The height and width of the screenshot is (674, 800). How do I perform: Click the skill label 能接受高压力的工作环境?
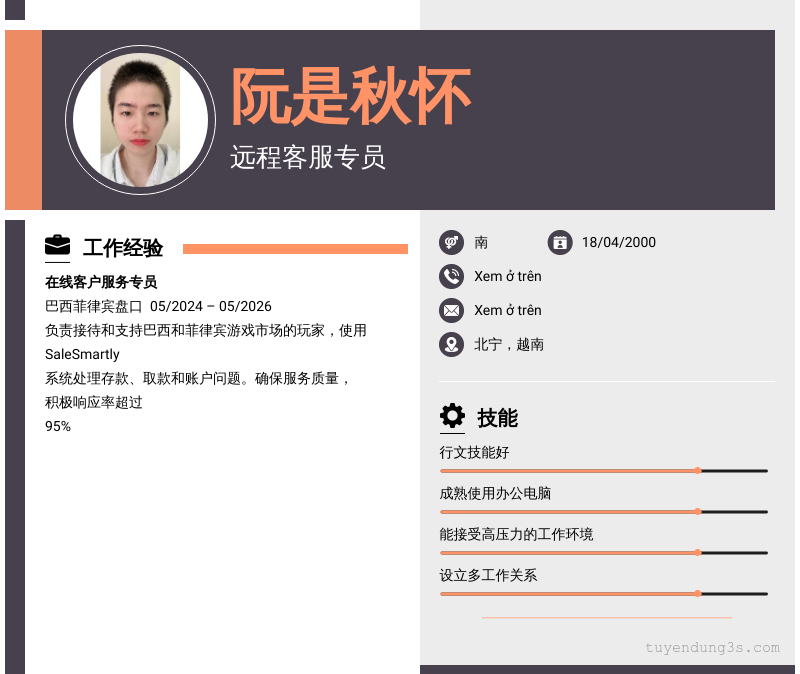point(516,534)
